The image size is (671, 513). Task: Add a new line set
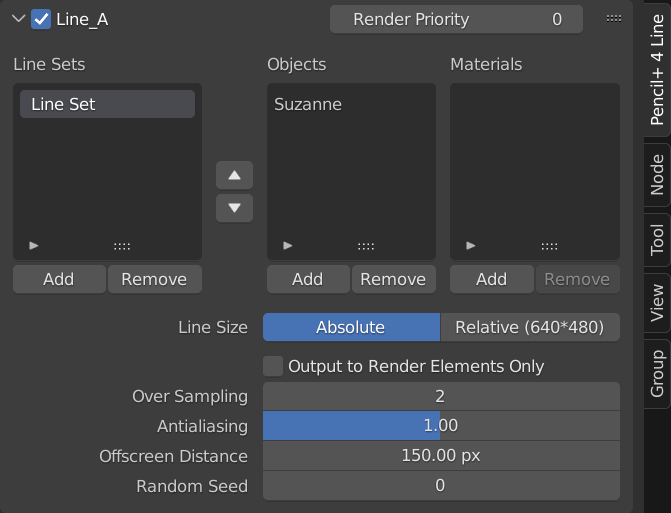pyautogui.click(x=59, y=279)
